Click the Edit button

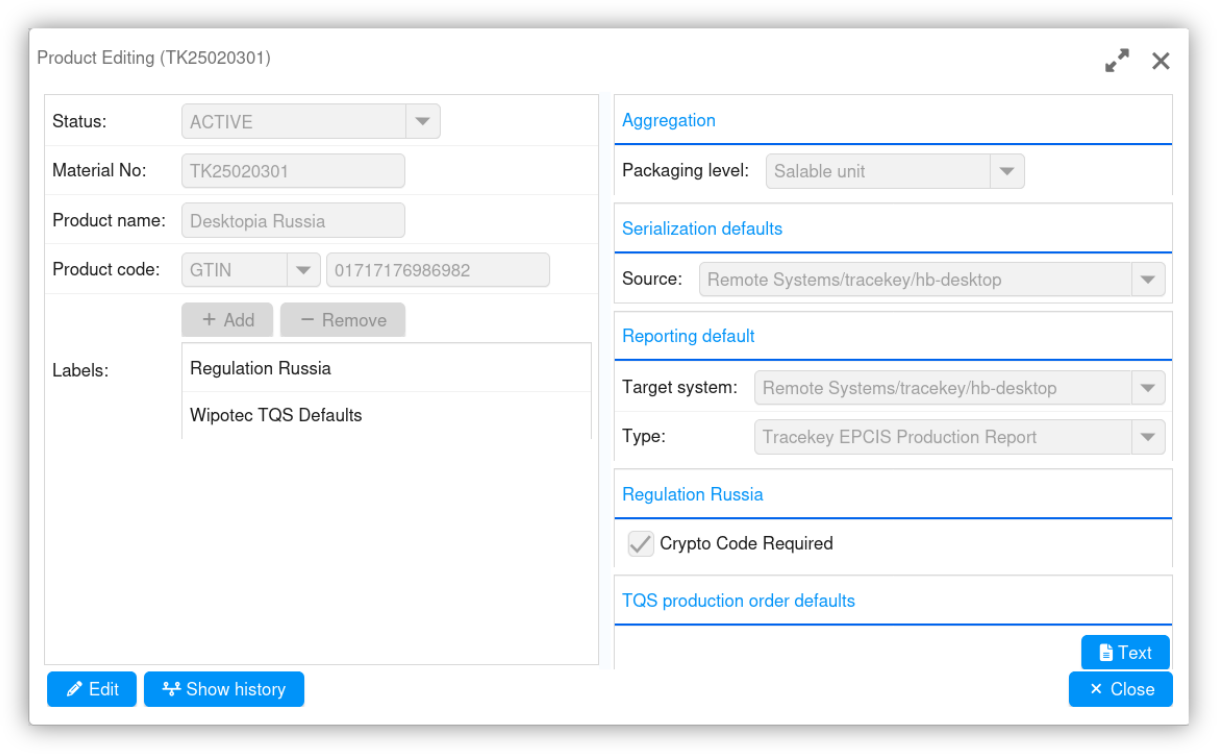tap(92, 689)
